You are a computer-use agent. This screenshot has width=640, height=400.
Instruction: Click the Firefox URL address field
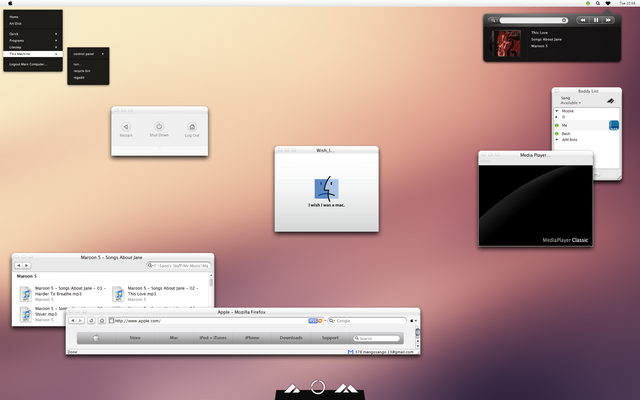[x=208, y=321]
